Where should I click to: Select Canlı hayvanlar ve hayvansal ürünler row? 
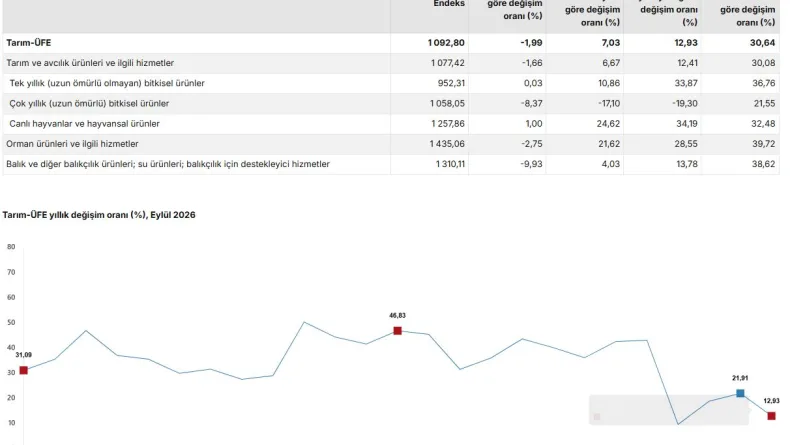pos(391,124)
